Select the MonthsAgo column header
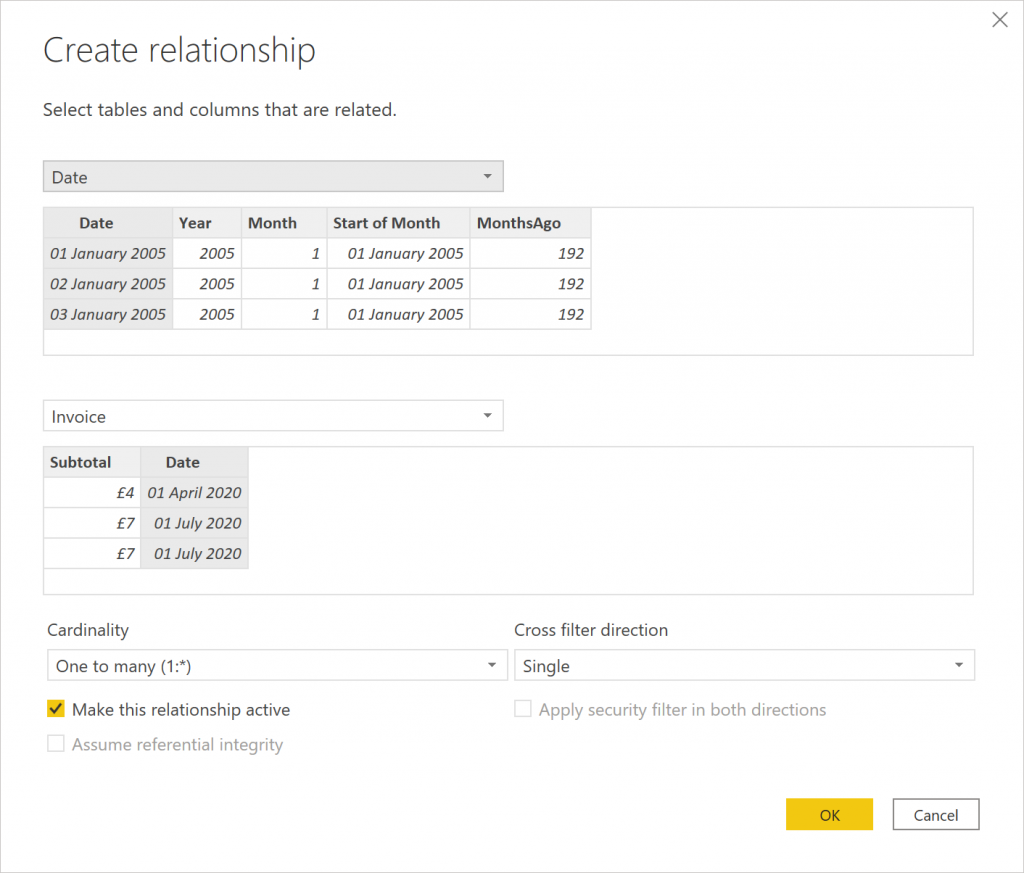 click(530, 223)
